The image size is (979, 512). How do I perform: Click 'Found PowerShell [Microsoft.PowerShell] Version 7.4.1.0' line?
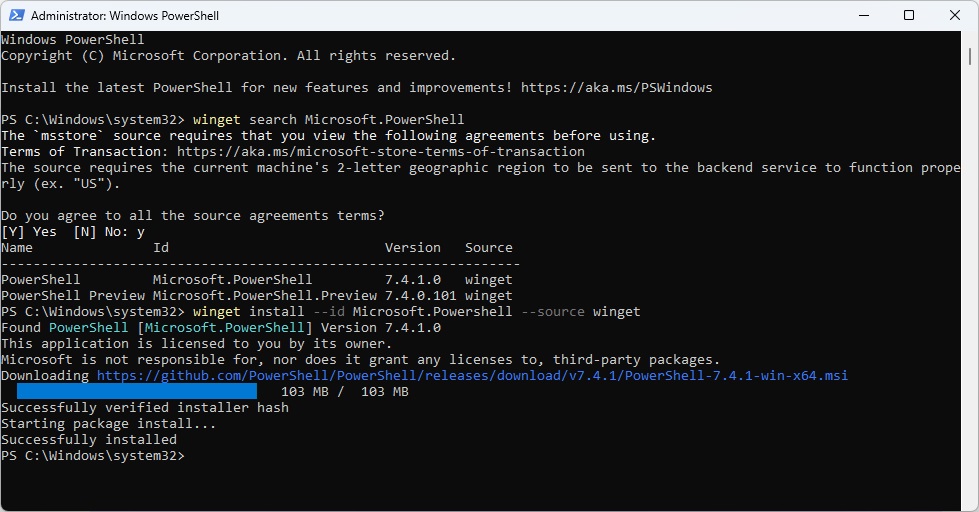[221, 327]
